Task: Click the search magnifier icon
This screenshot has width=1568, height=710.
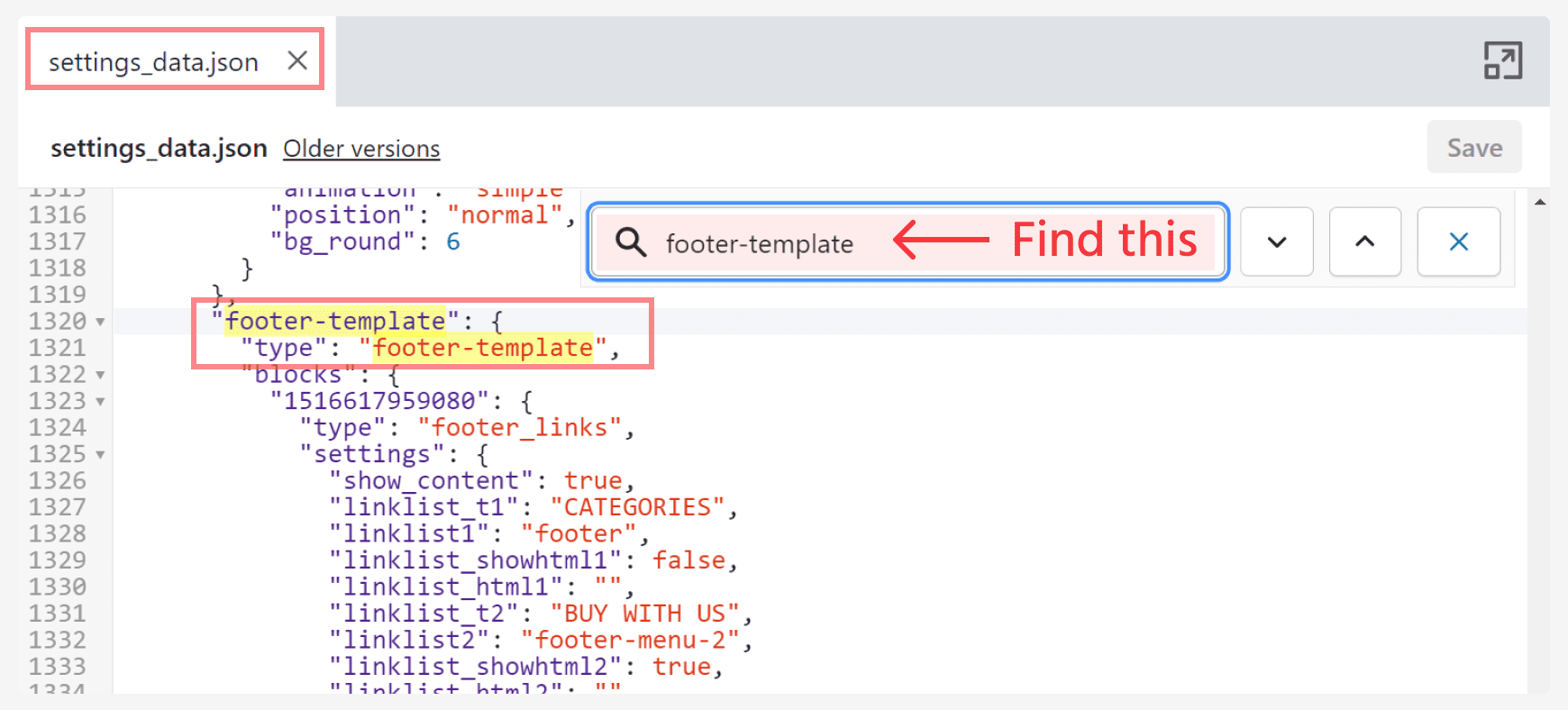Action: [x=631, y=242]
